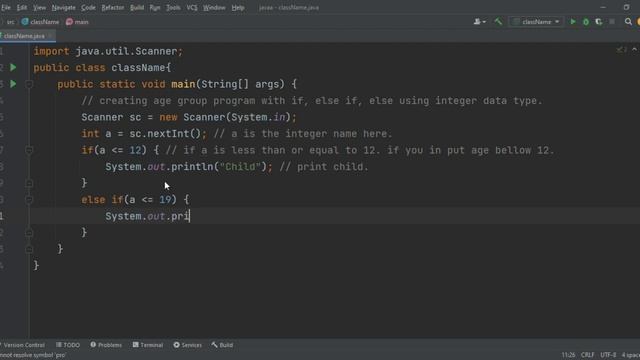Click the error message in bottom status bar
The width and height of the screenshot is (640, 360).
coord(33,355)
